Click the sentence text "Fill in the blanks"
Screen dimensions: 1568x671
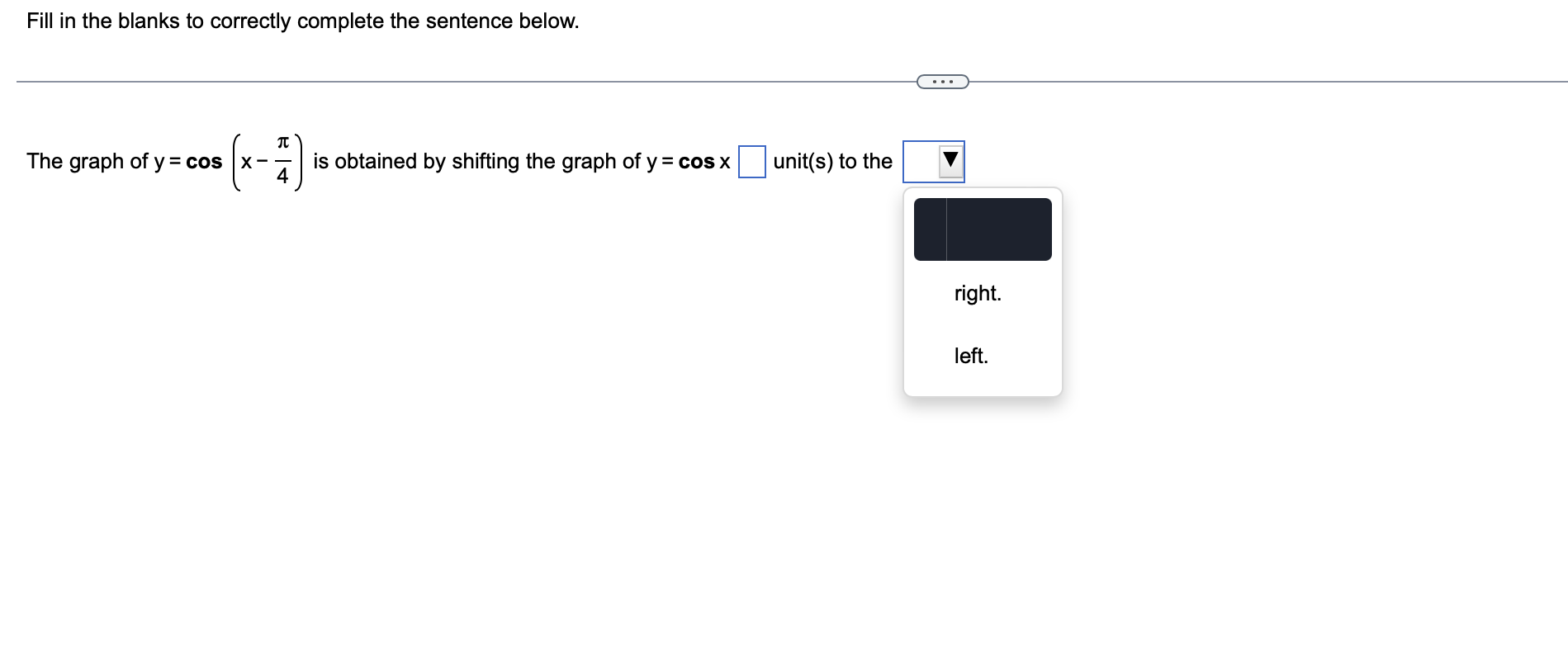[x=107, y=21]
